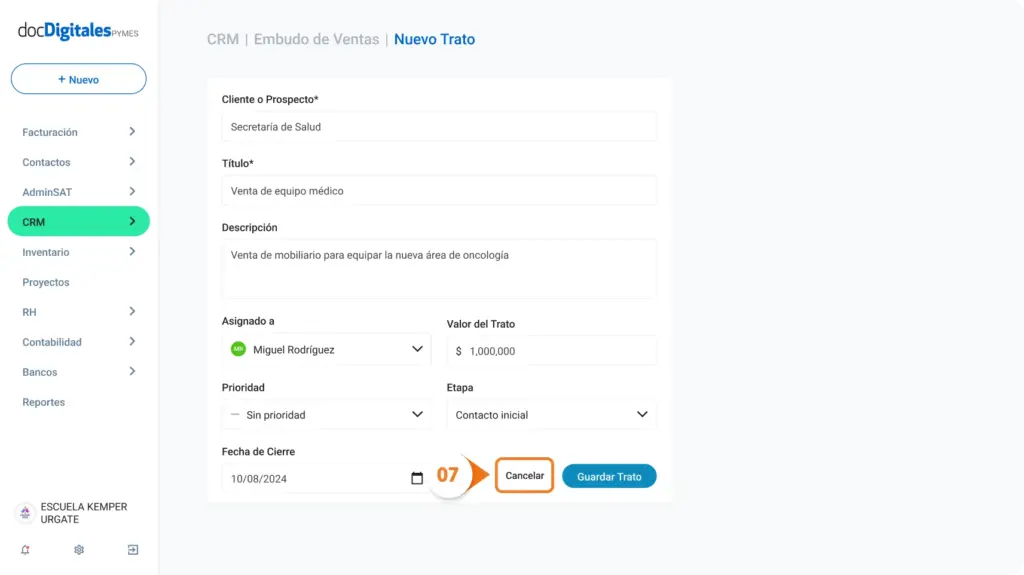Select Proyectos in the sidebar

[x=46, y=282]
